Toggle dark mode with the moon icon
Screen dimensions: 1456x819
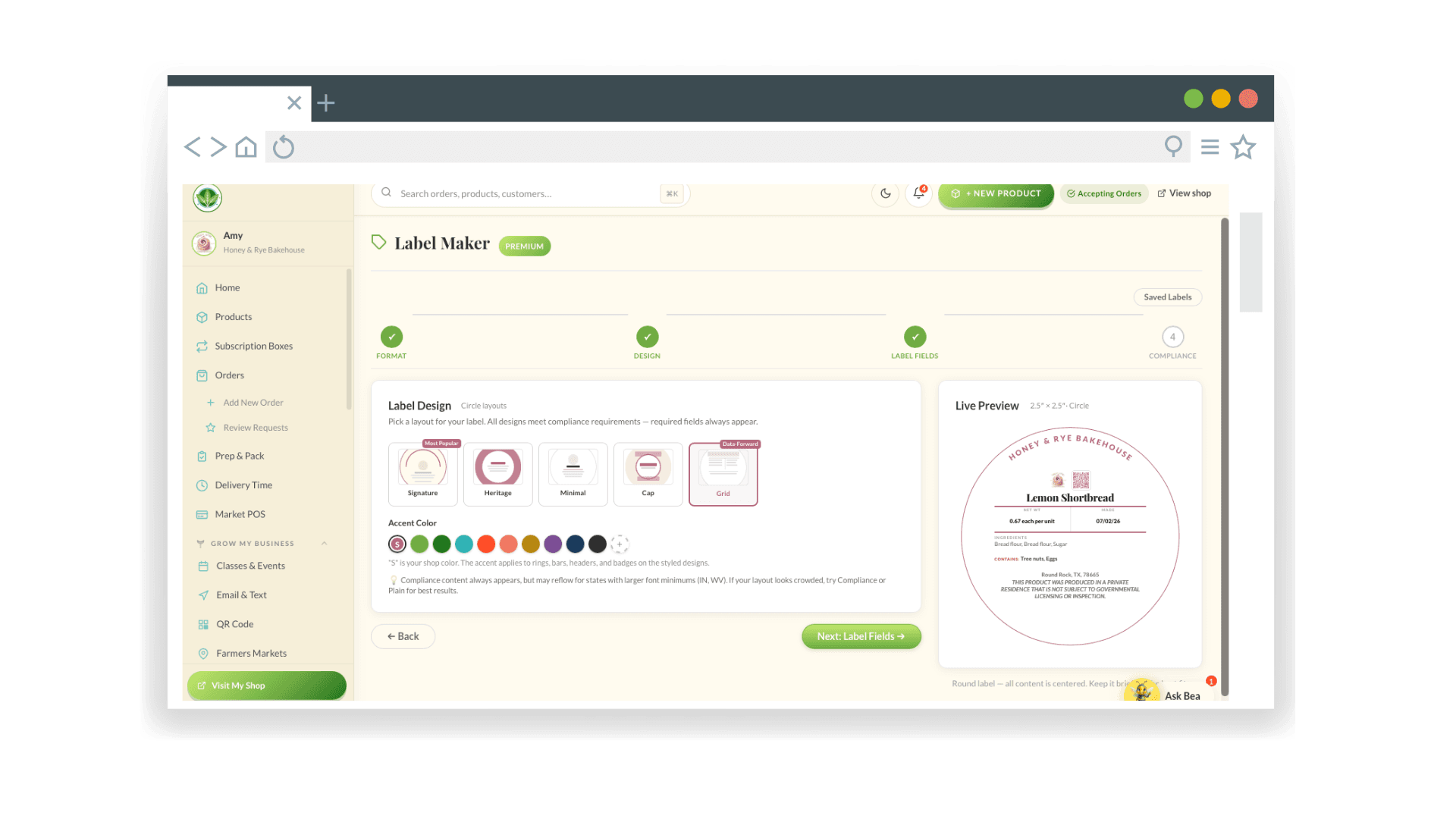tap(885, 193)
